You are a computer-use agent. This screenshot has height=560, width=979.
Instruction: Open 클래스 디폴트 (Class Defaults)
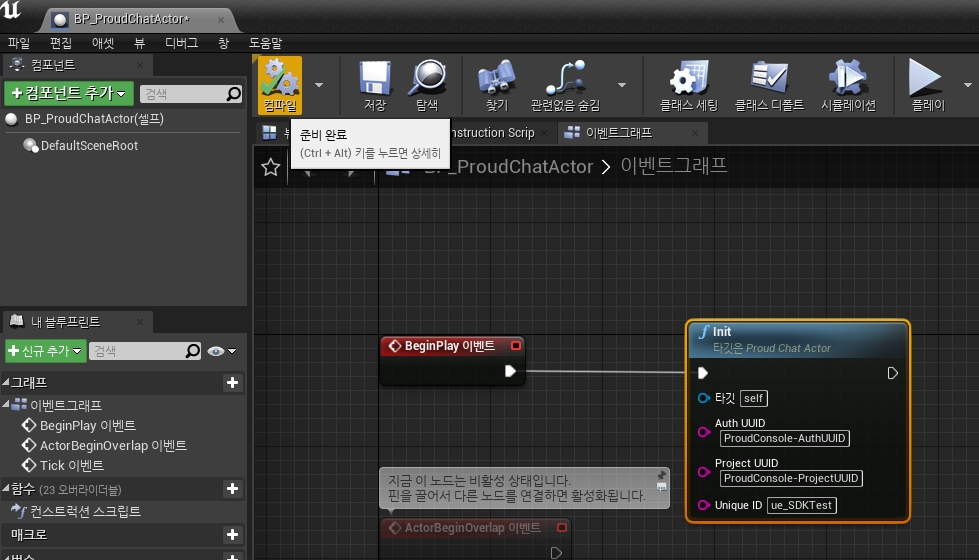point(770,79)
